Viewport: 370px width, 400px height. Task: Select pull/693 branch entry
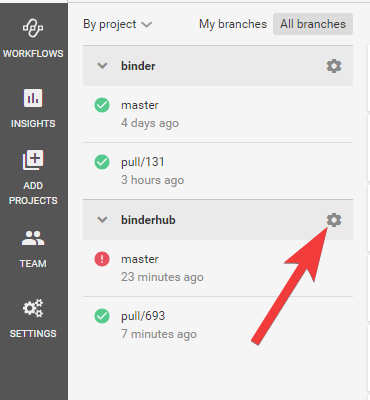click(218, 325)
